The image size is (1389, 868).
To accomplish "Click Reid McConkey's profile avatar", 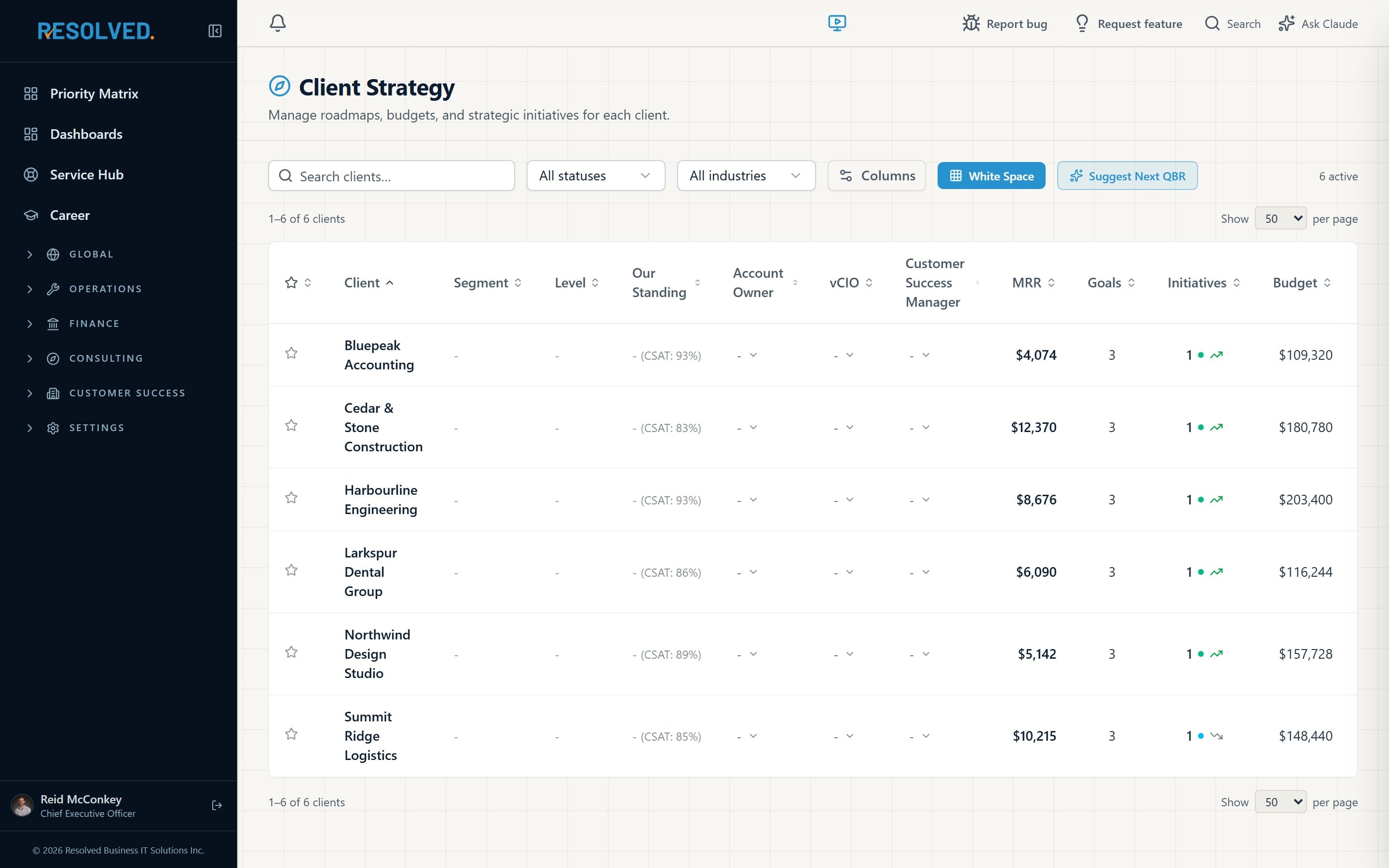I will 22,805.
